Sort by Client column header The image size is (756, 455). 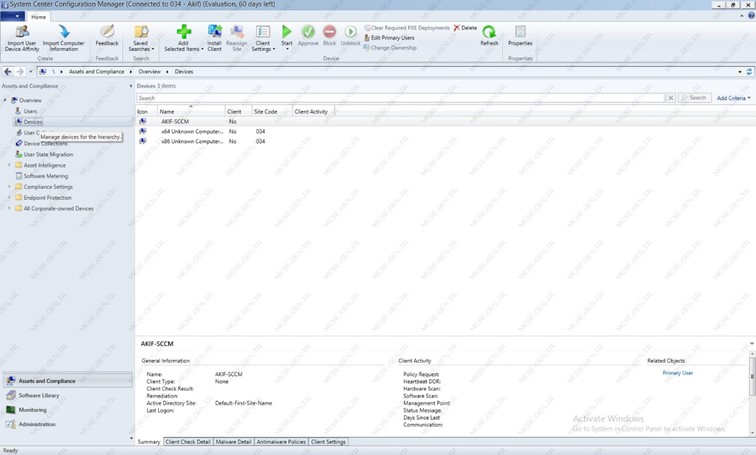[238, 111]
